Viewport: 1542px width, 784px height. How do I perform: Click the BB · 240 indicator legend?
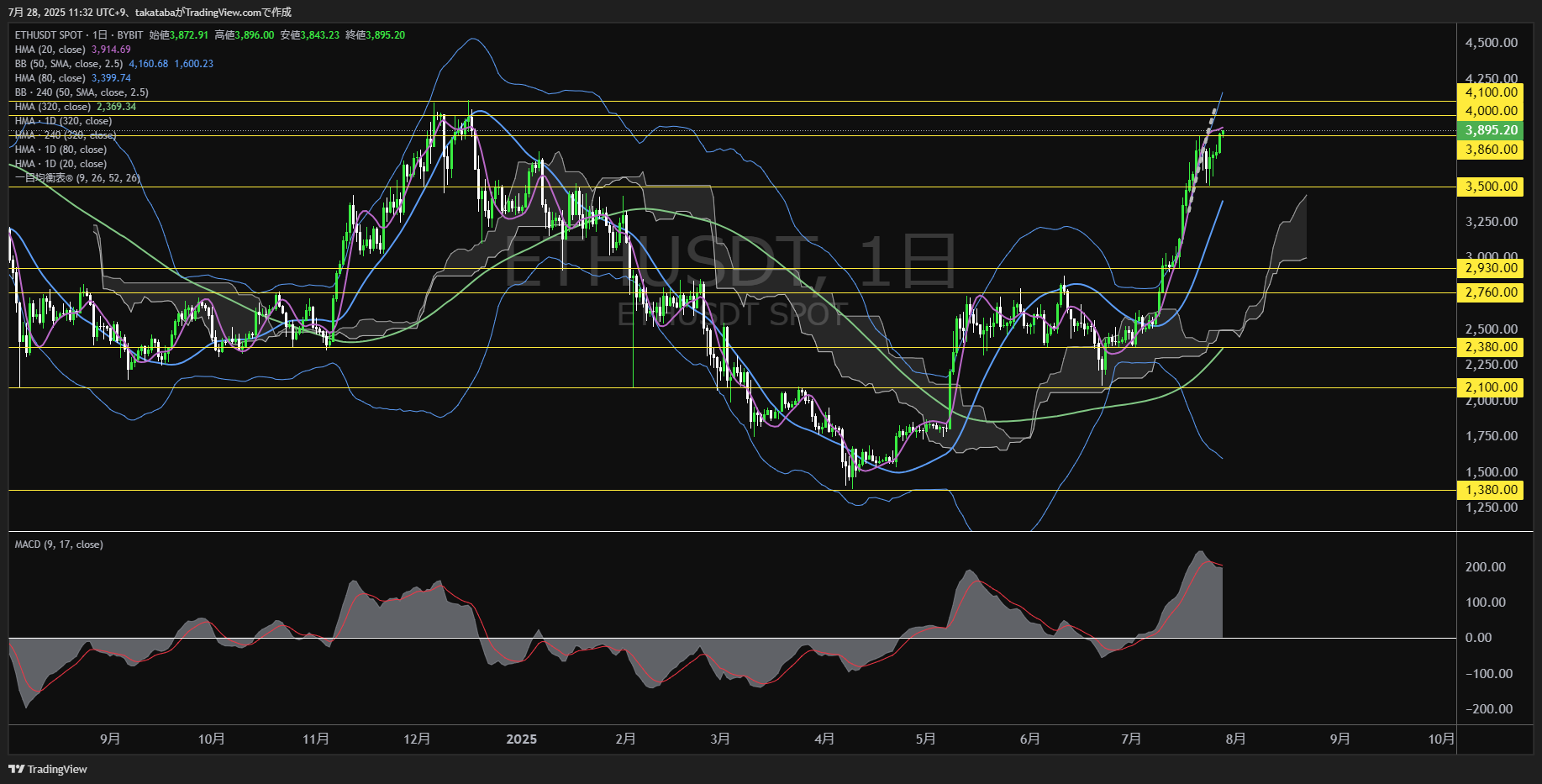pyautogui.click(x=82, y=92)
